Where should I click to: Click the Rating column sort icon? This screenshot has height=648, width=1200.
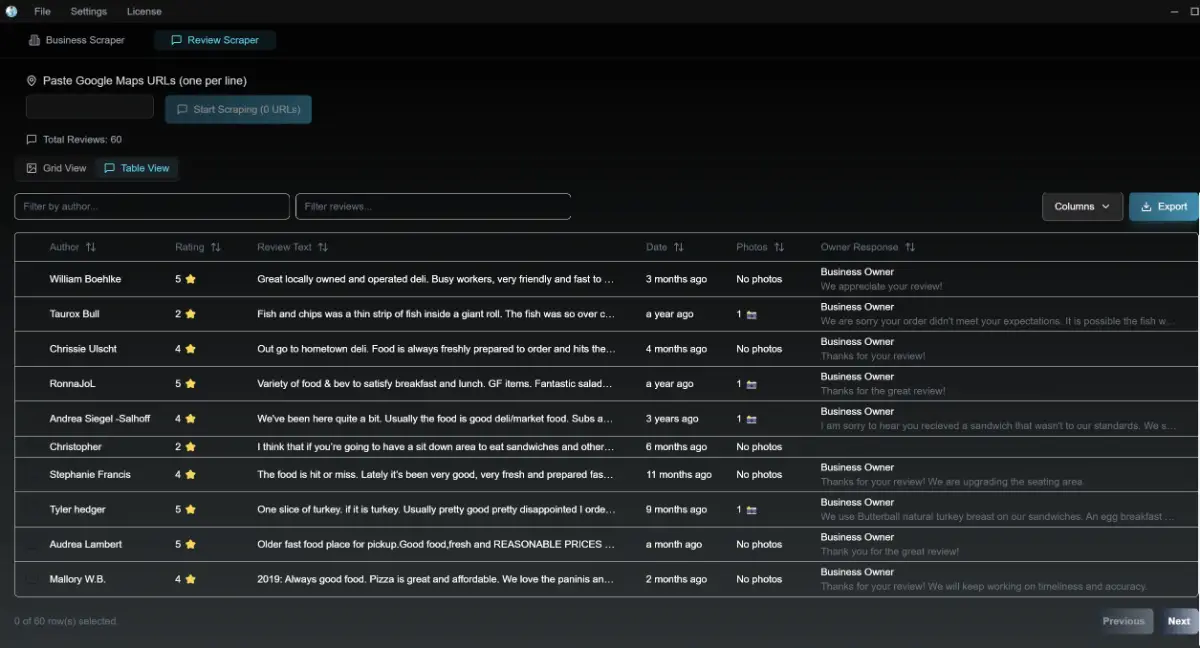coord(216,247)
